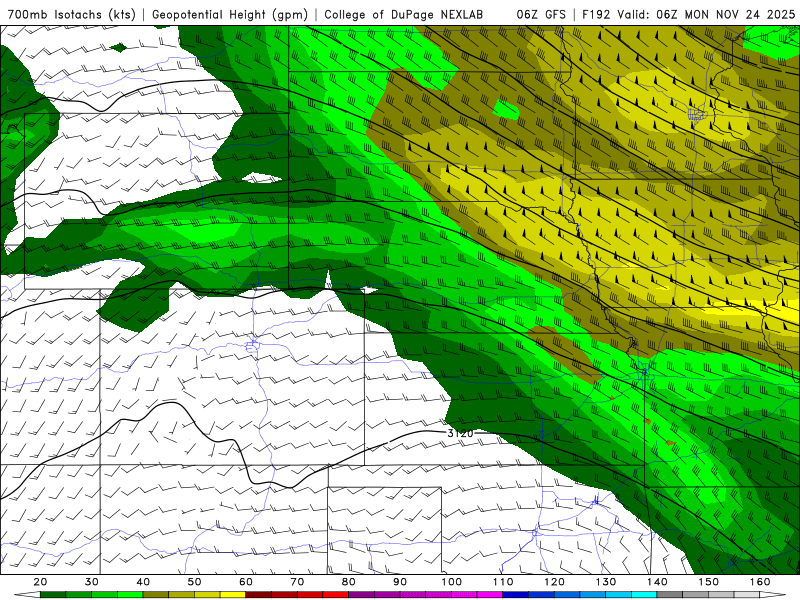
Task: Click the 'Geopotential Height (gpm)' header text
Action: click(230, 14)
